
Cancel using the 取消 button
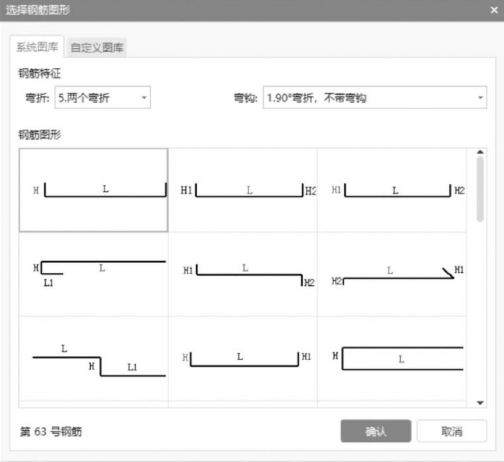tap(452, 431)
